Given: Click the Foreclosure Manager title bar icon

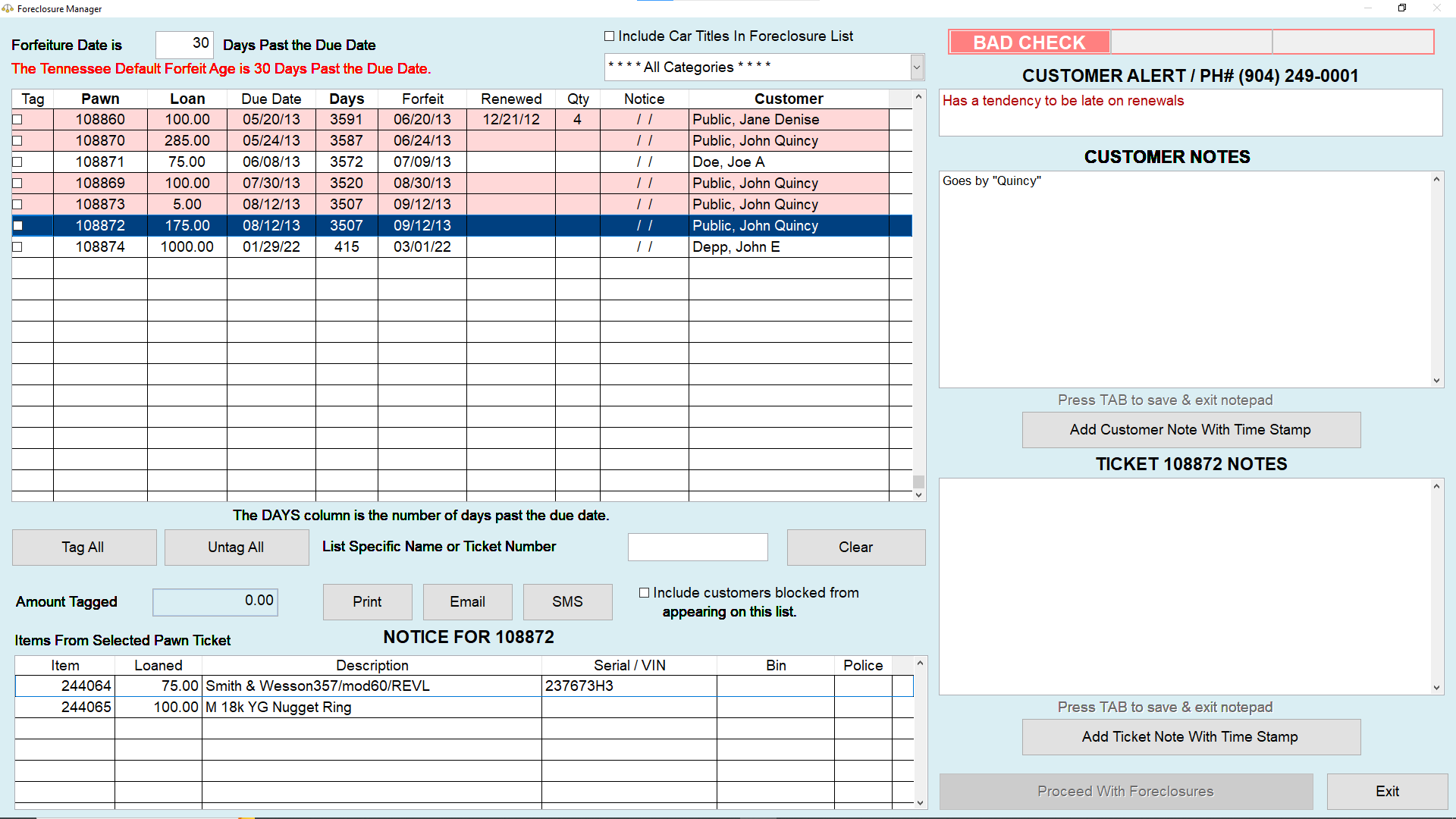Looking at the screenshot, I should pyautogui.click(x=8, y=8).
